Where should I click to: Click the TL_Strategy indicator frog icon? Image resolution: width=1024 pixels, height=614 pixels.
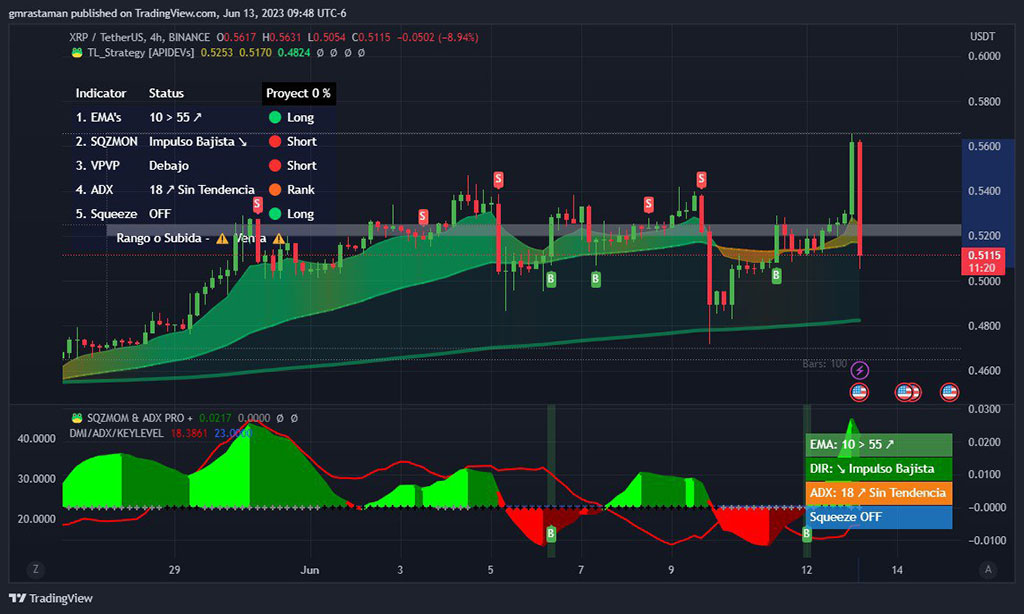tap(77, 52)
